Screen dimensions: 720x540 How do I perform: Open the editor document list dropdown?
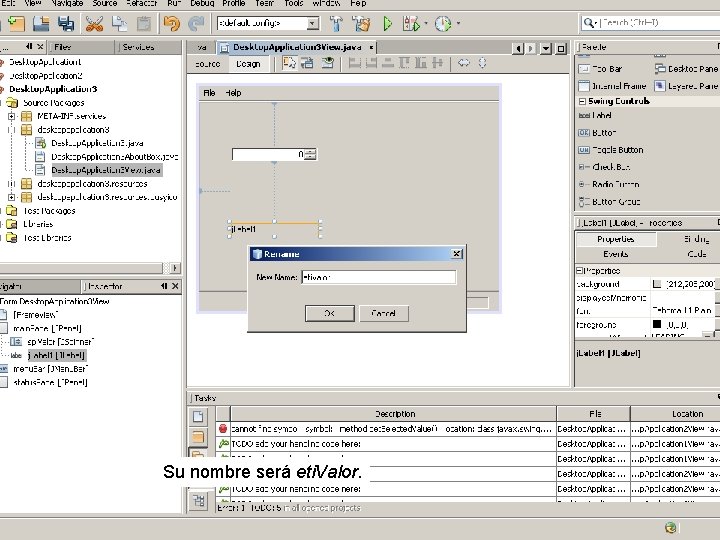546,48
